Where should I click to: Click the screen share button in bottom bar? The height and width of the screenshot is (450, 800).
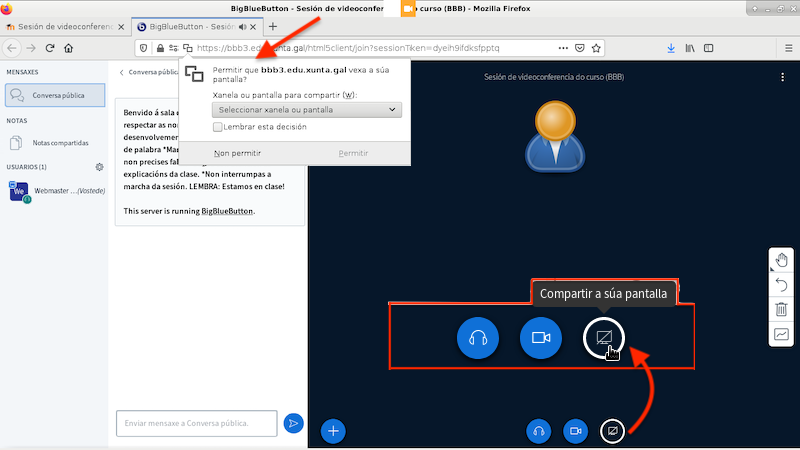(x=611, y=430)
